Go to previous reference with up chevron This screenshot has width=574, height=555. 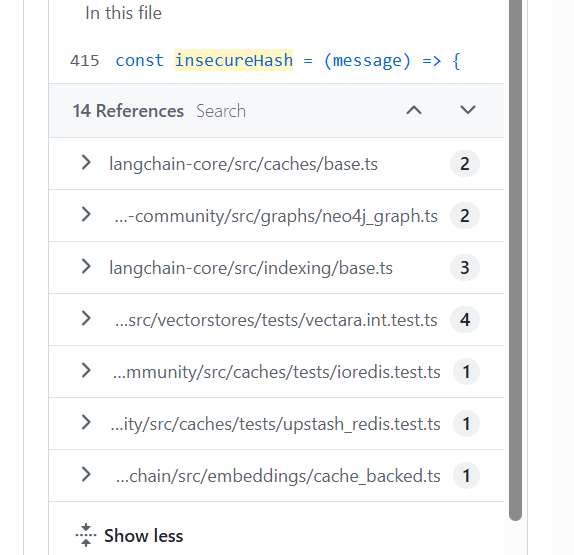pyautogui.click(x=414, y=110)
